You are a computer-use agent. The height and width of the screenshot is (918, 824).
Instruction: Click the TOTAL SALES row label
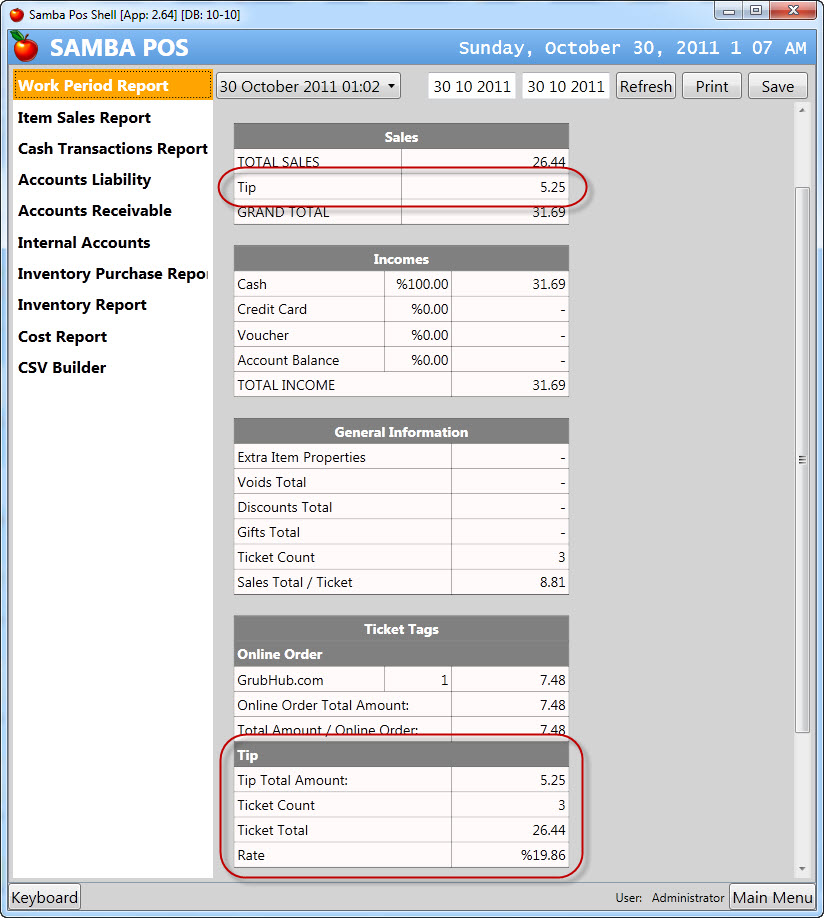click(278, 162)
